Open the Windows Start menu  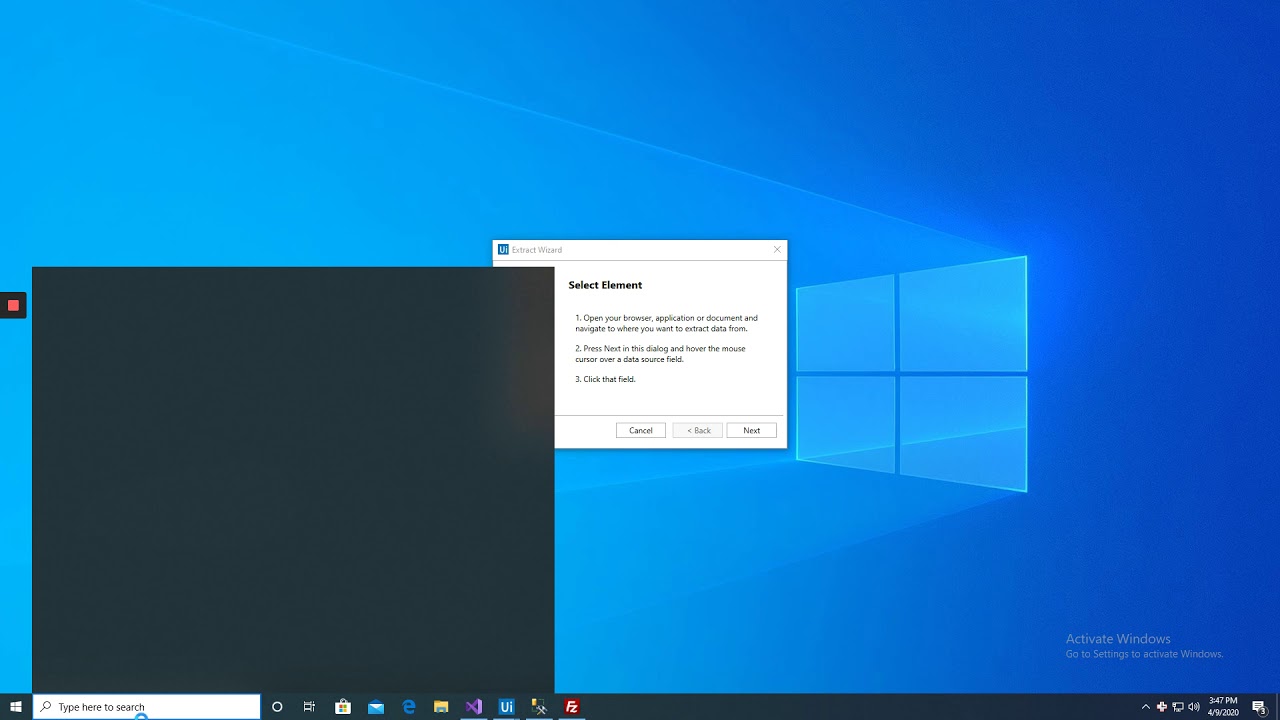(16, 707)
